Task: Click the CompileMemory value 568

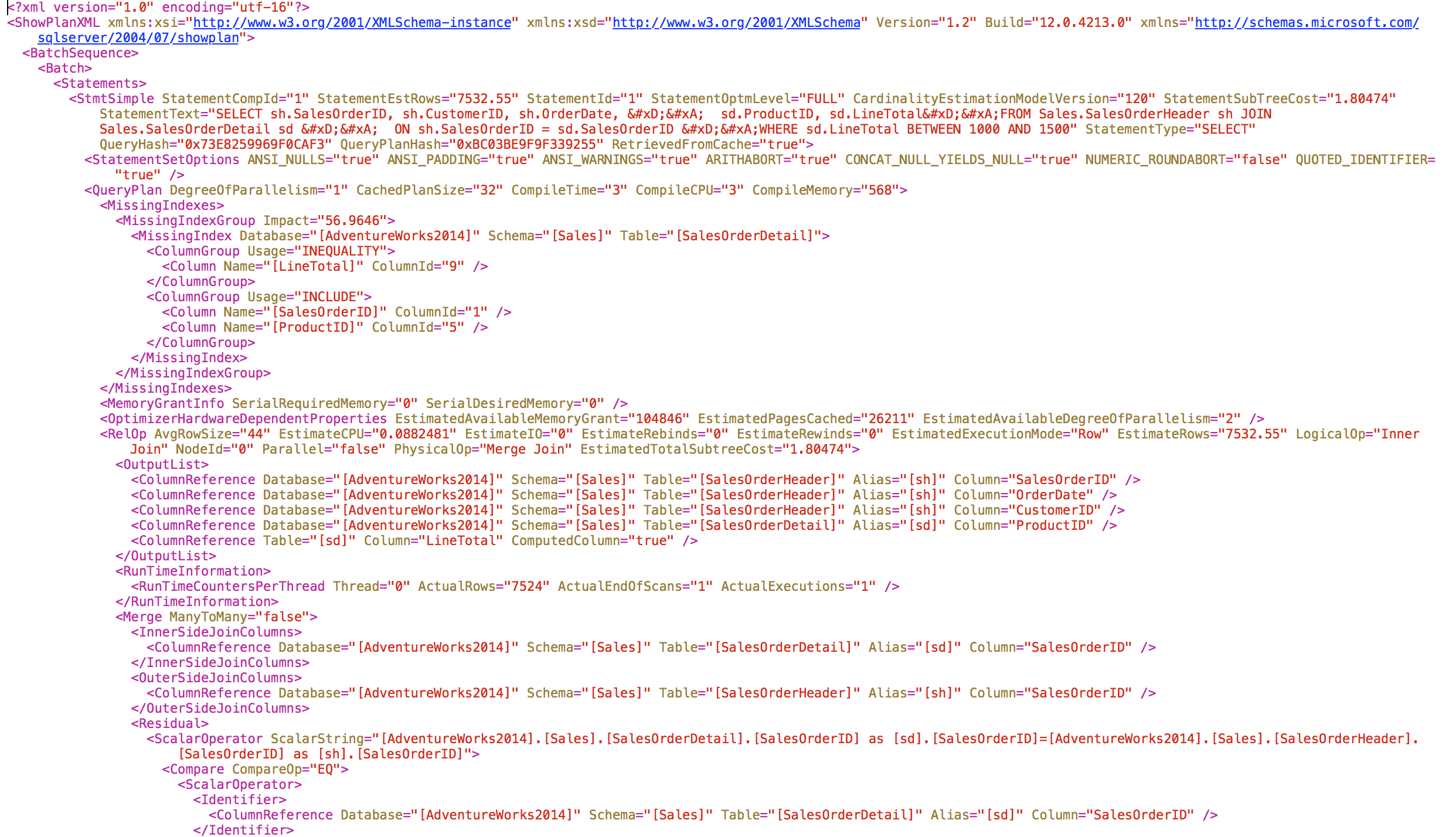Action: pyautogui.click(x=880, y=190)
